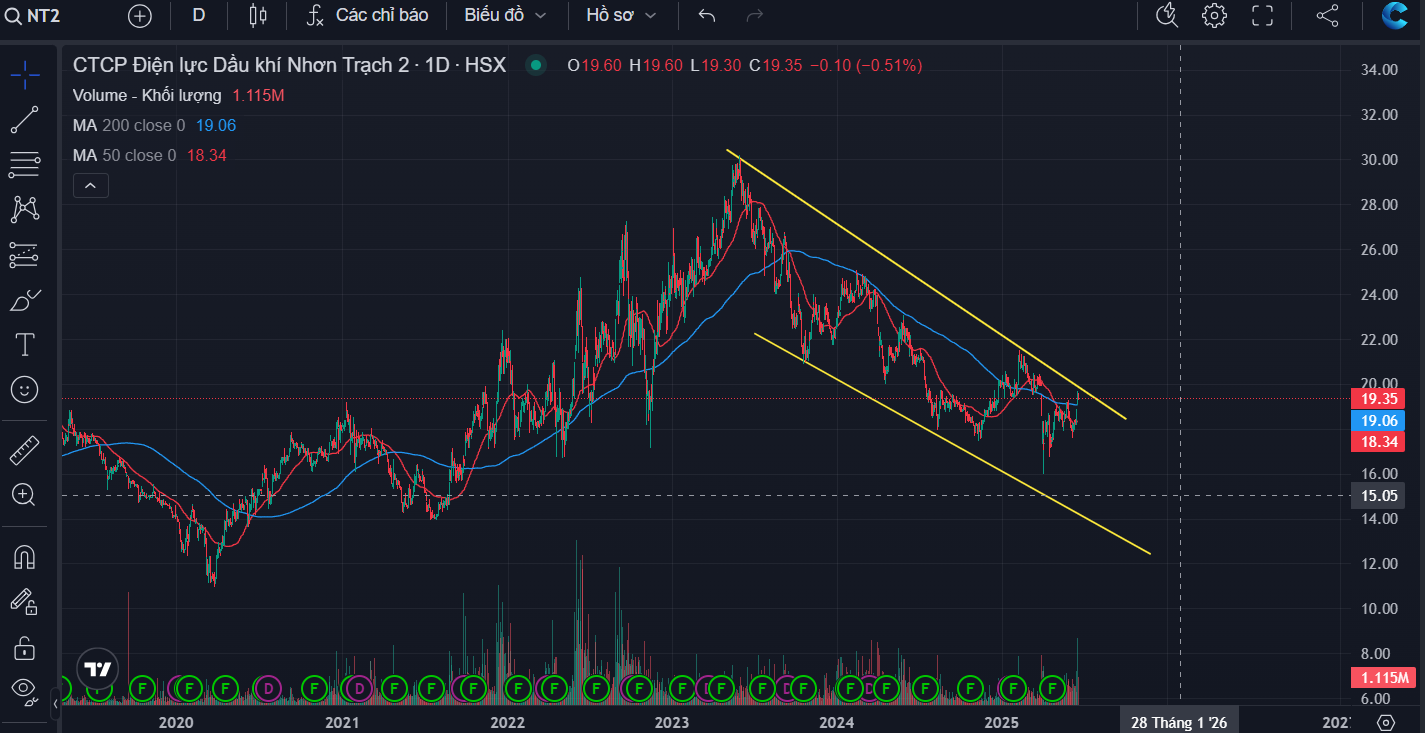This screenshot has height=733, width=1425.
Task: Expand the Biểu đồ dropdown
Action: point(505,15)
